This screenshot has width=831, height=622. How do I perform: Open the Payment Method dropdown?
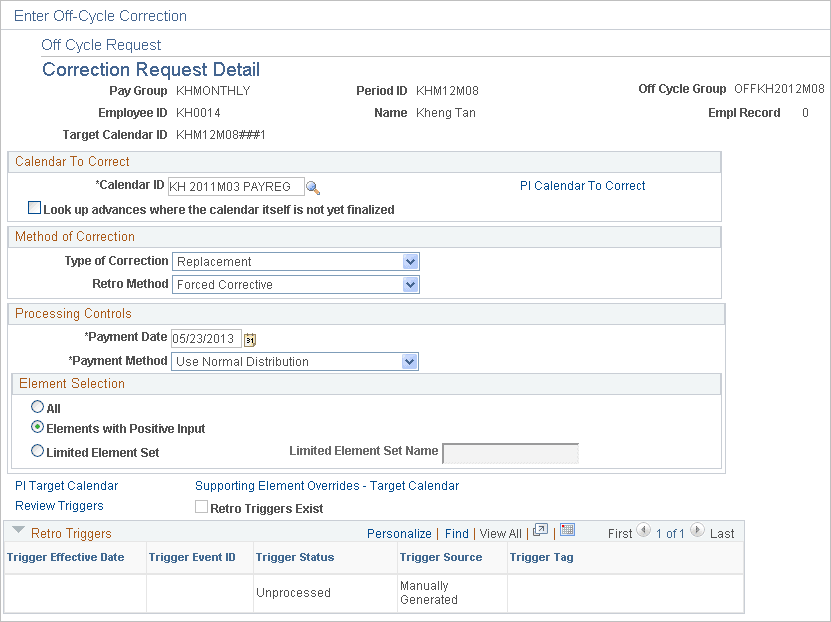[410, 361]
